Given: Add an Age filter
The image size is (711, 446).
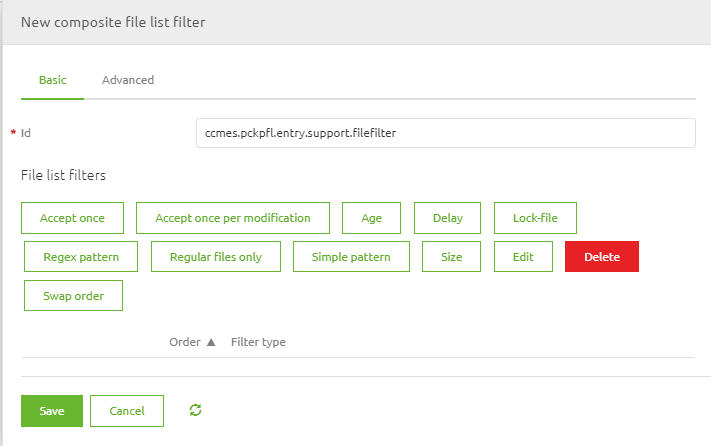Looking at the screenshot, I should point(371,218).
